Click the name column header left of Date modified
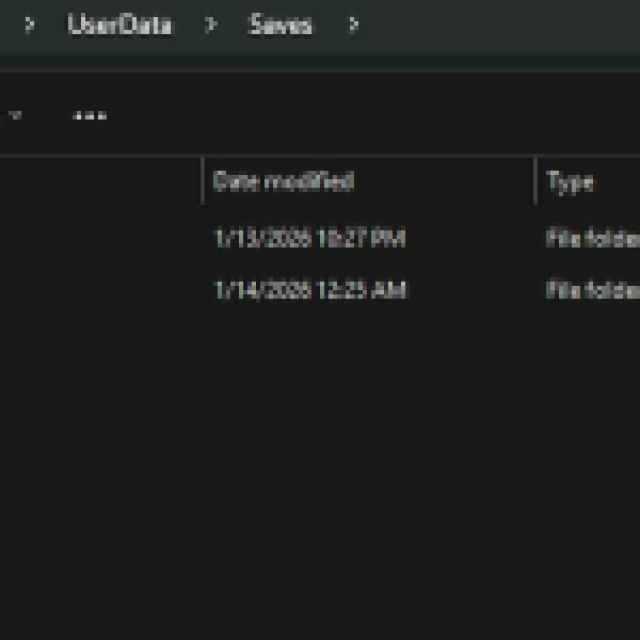This screenshot has height=640, width=640. coord(100,182)
